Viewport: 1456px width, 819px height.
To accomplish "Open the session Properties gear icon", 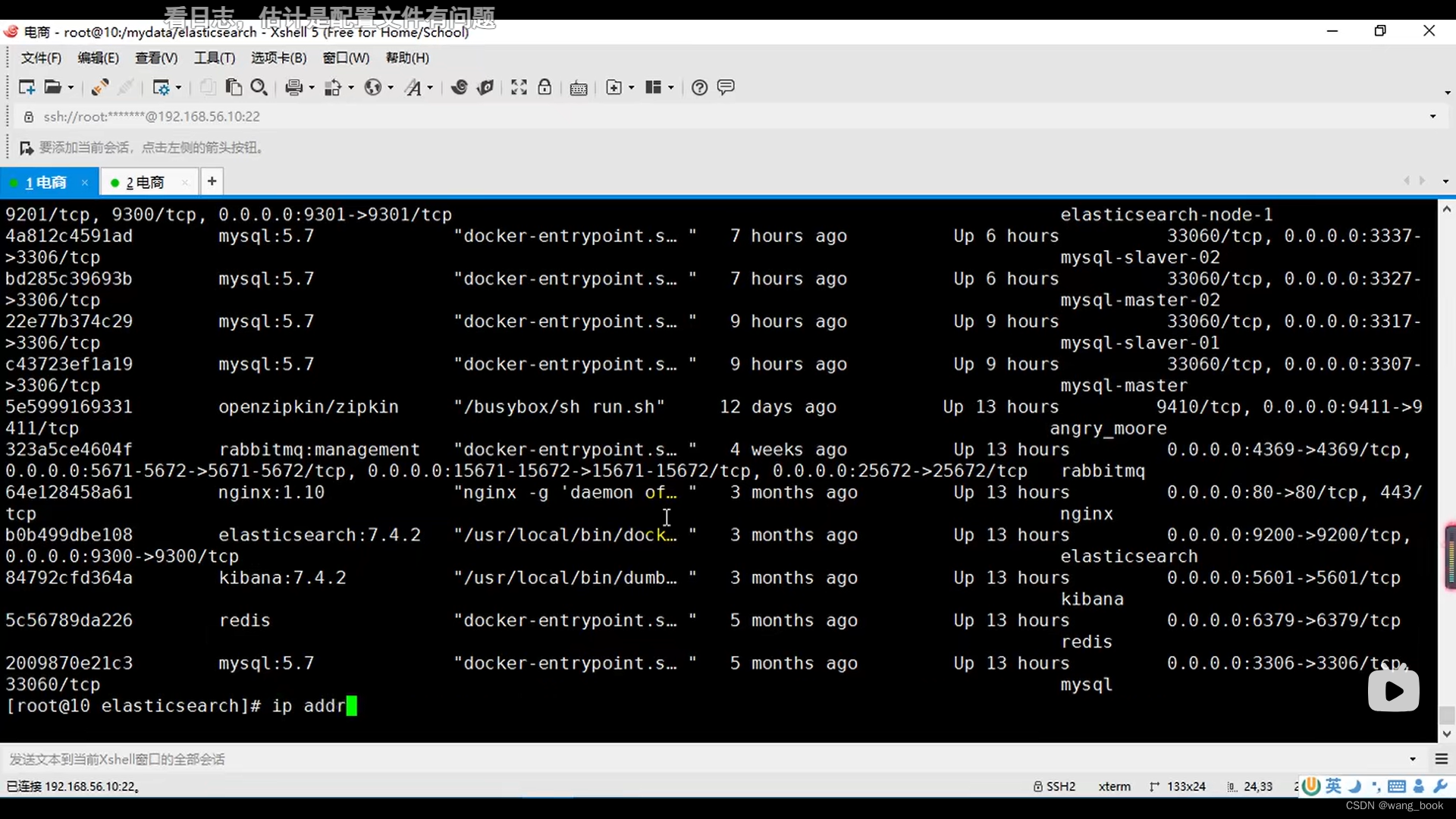I will 161,87.
